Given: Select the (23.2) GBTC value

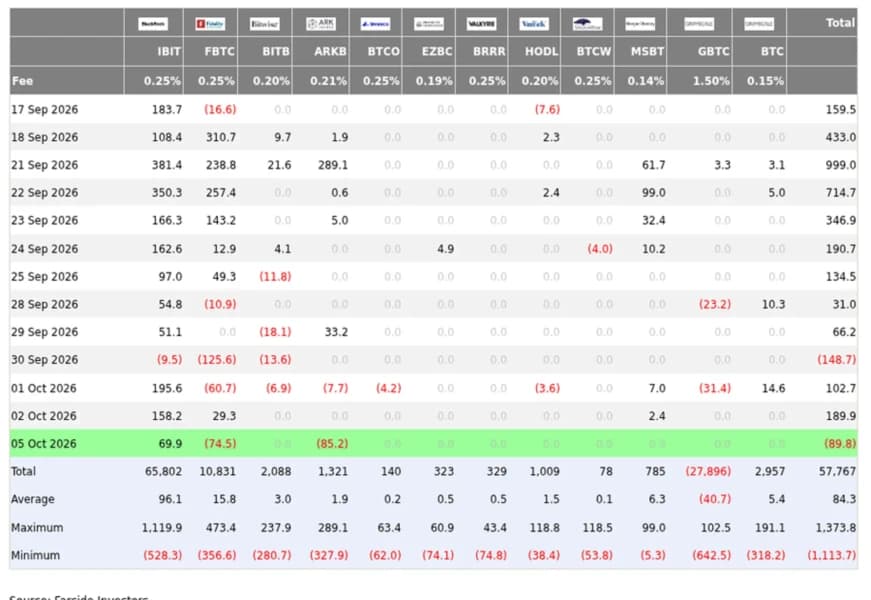Looking at the screenshot, I should [x=715, y=304].
